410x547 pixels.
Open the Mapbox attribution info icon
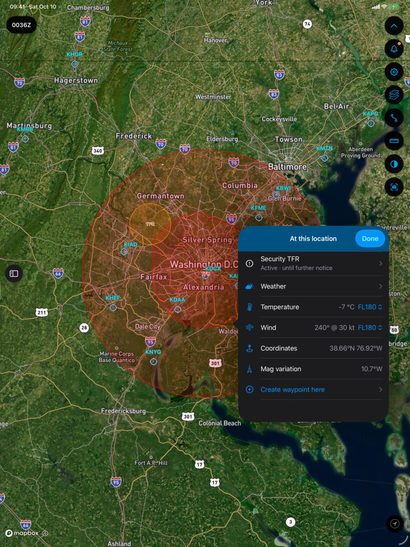(46, 533)
